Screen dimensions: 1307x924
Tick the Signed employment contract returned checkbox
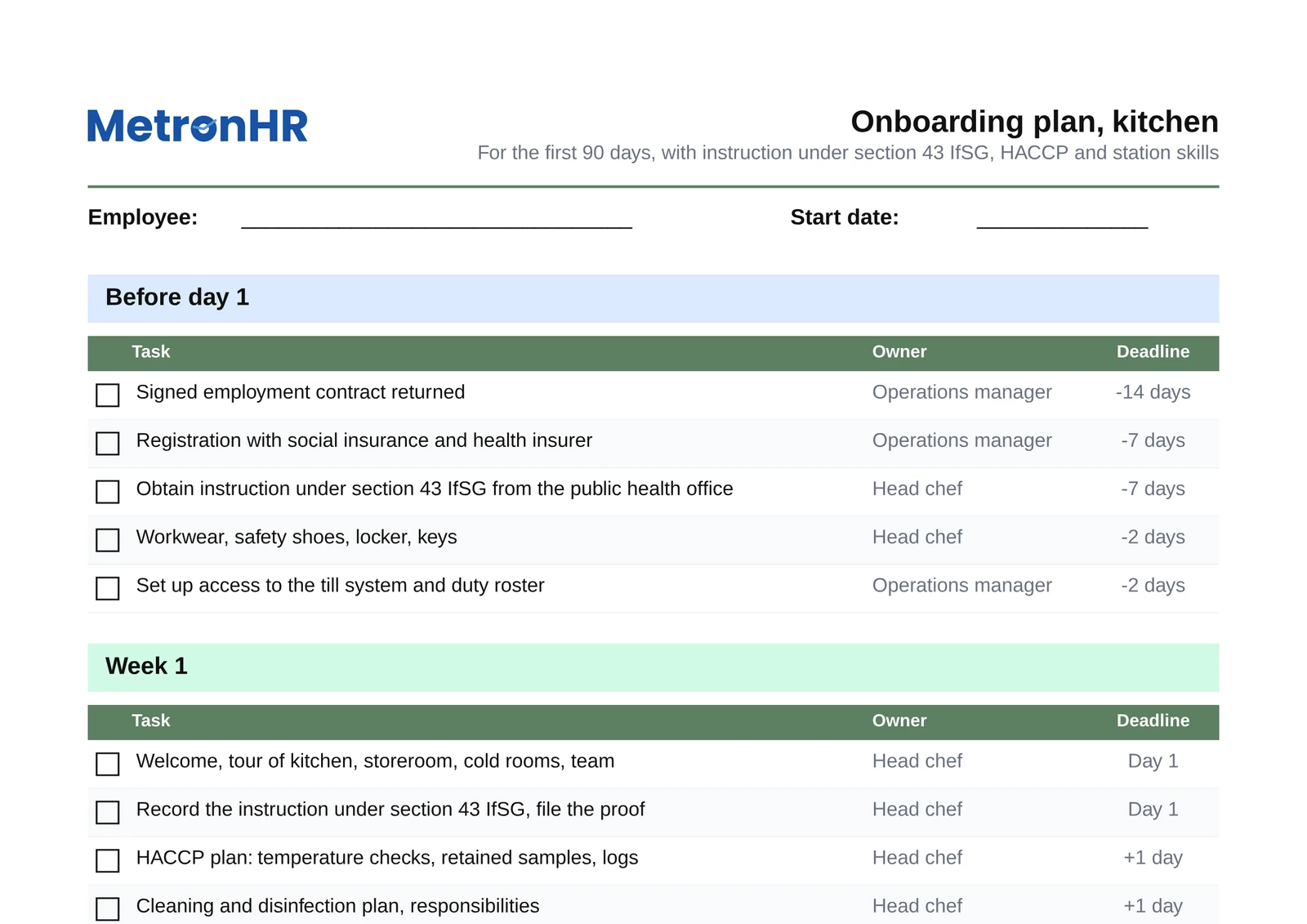[x=108, y=395]
